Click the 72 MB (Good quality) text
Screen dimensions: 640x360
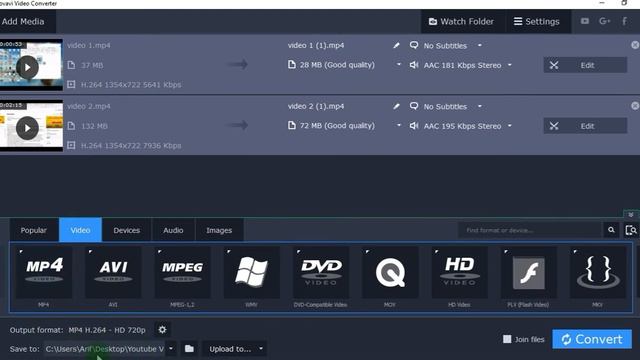(337, 125)
